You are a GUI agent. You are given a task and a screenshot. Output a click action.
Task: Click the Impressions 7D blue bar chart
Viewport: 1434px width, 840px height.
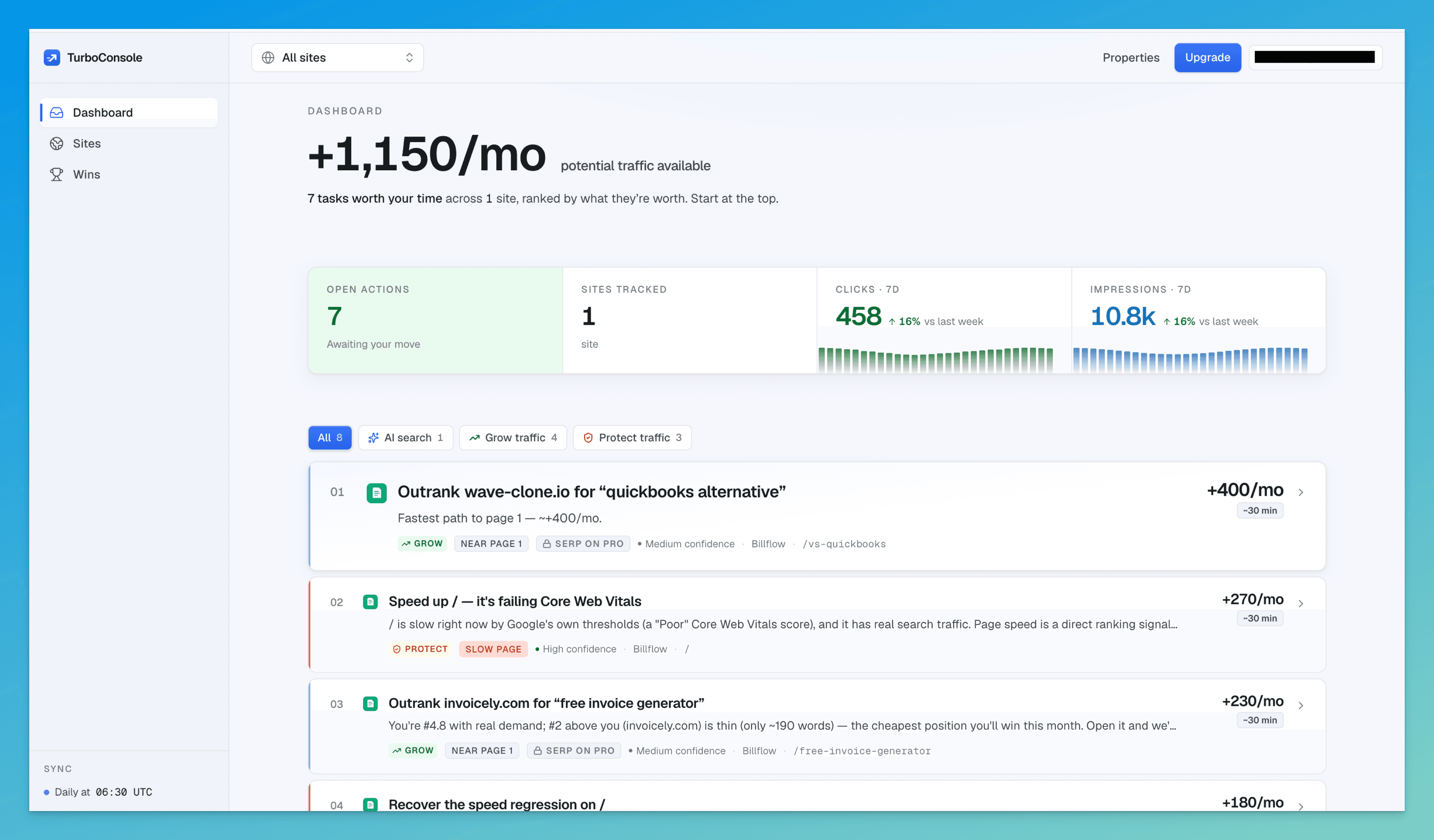1191,360
